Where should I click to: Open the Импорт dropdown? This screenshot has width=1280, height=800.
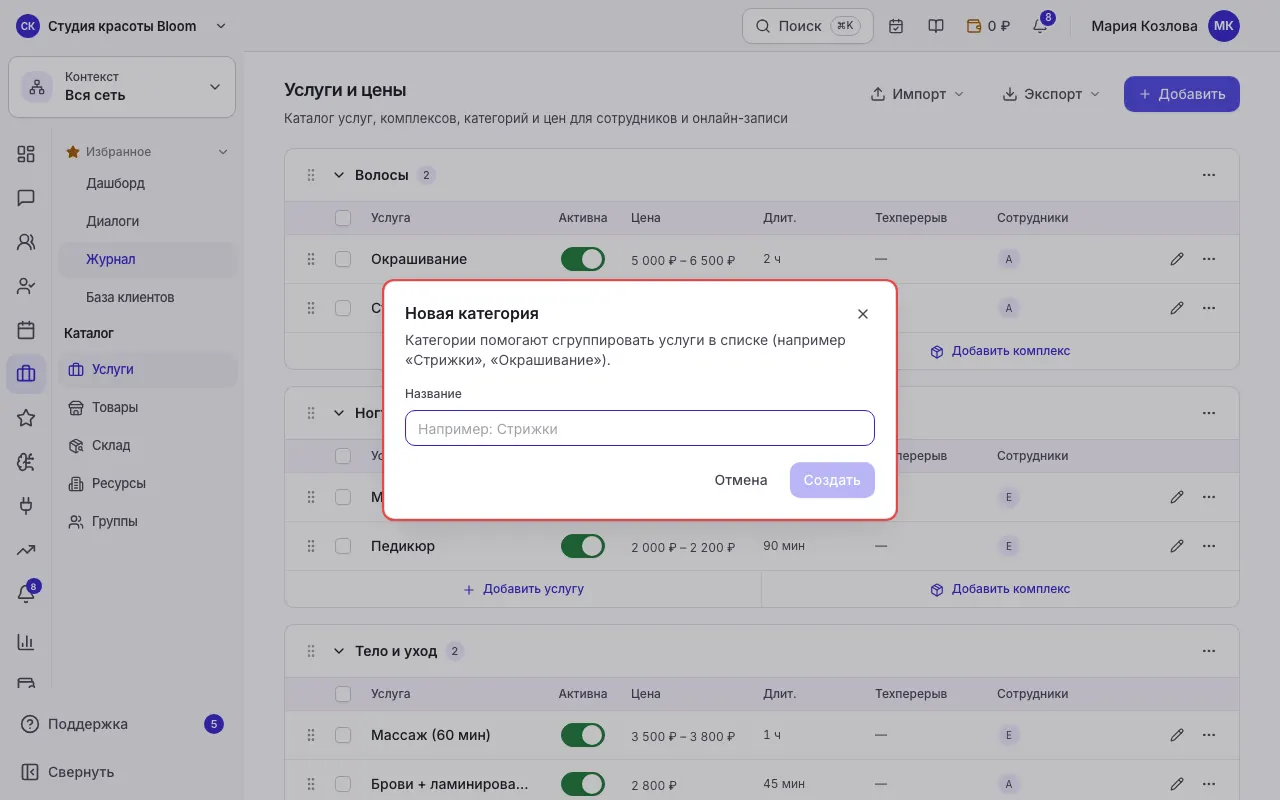coord(917,94)
